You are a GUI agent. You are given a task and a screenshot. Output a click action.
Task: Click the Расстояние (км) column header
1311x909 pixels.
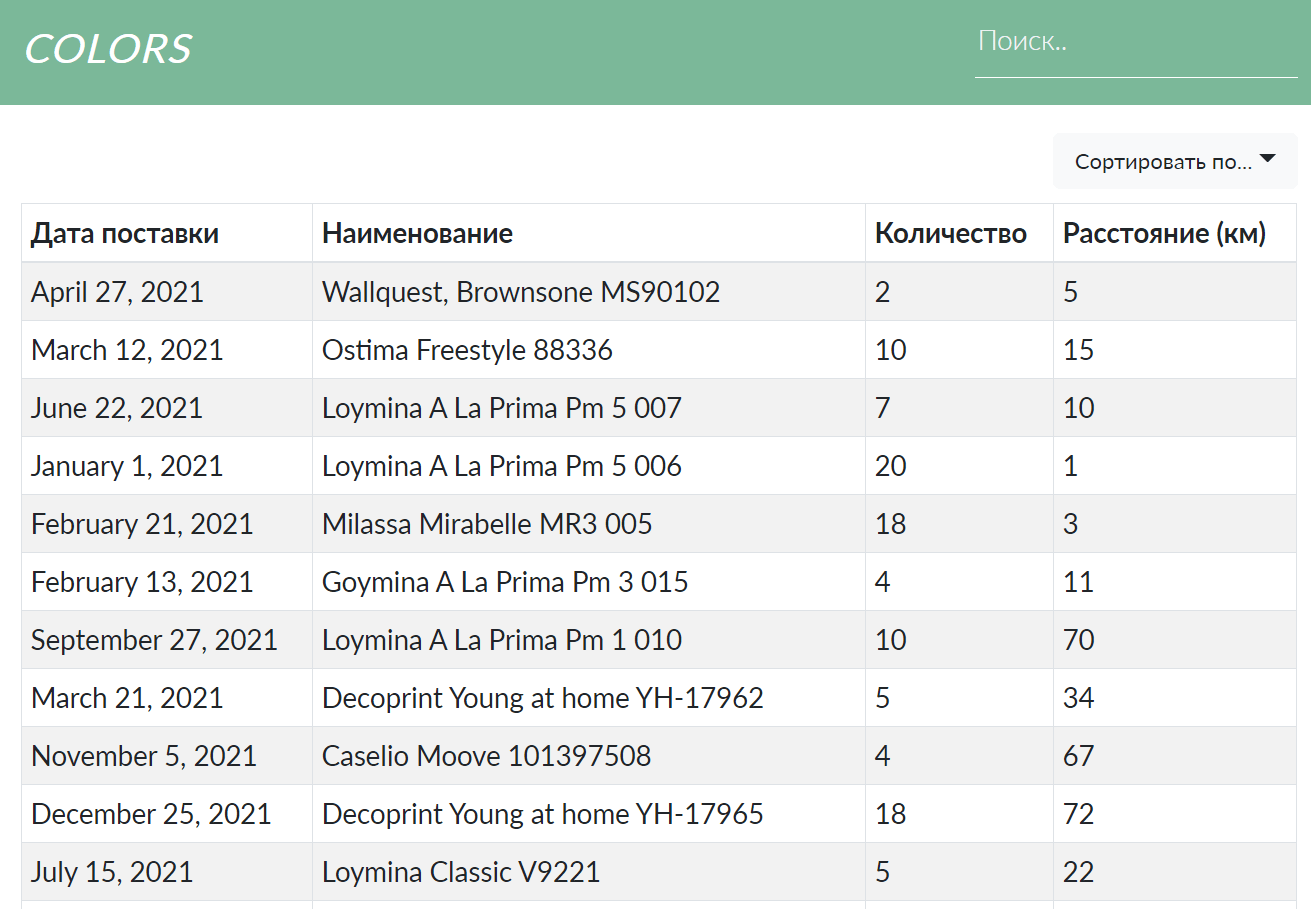pos(1175,233)
